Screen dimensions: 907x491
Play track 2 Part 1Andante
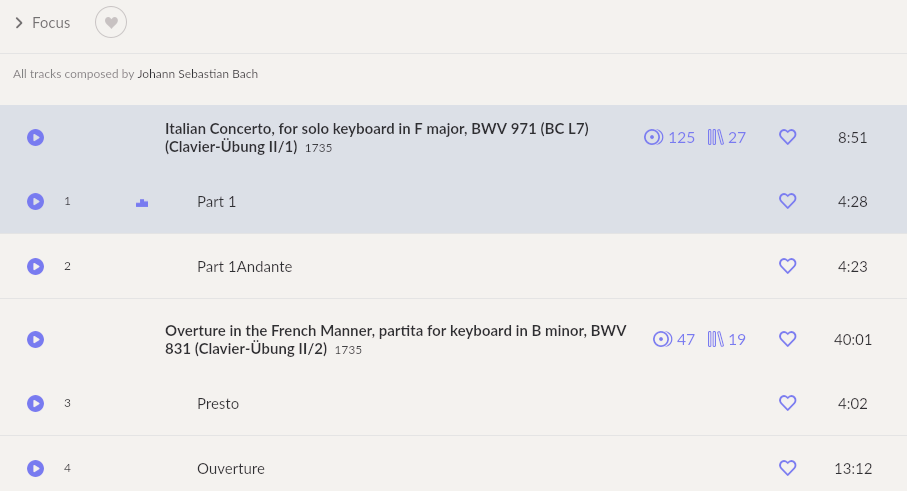point(35,266)
